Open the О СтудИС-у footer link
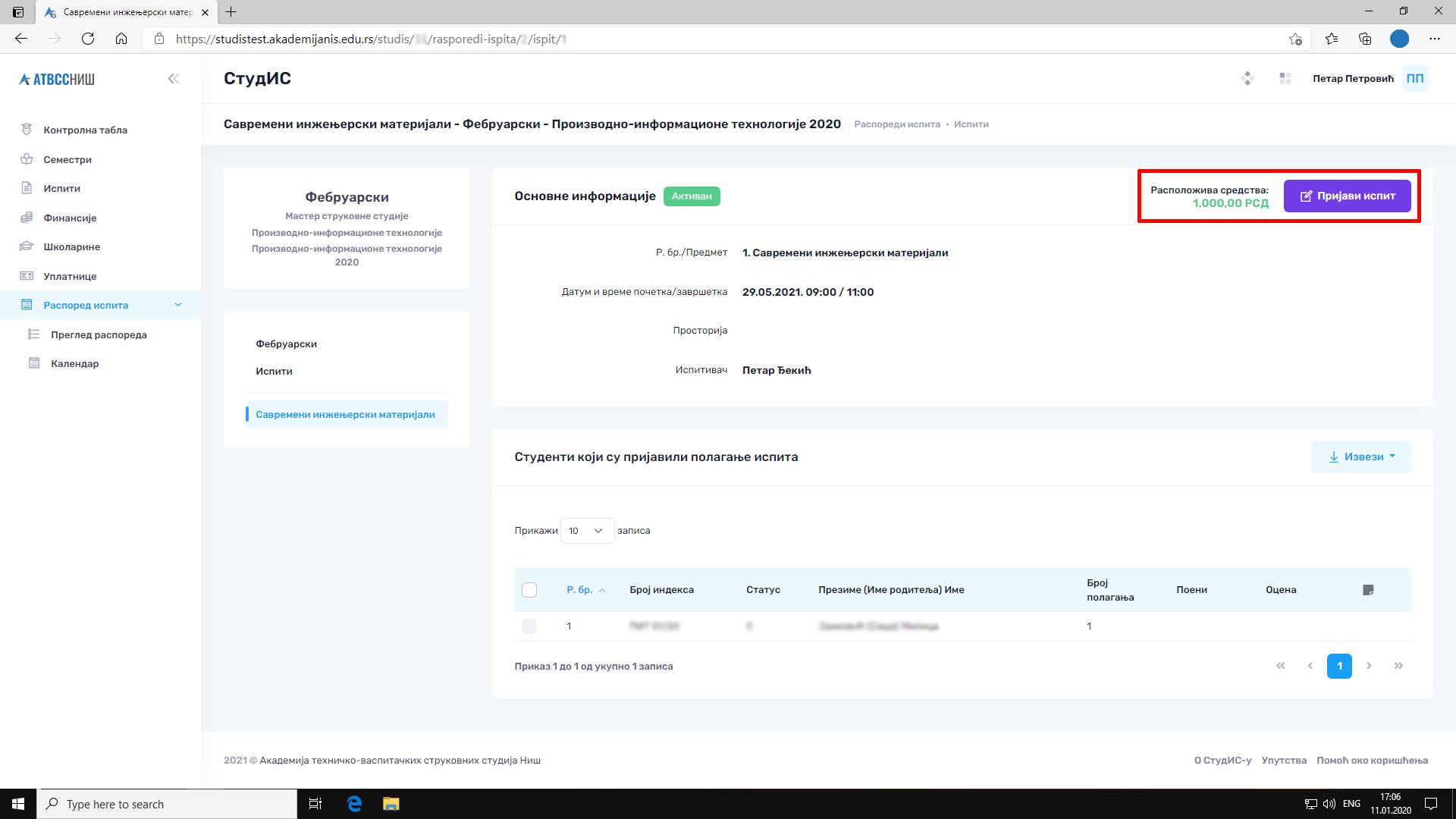 (1222, 761)
